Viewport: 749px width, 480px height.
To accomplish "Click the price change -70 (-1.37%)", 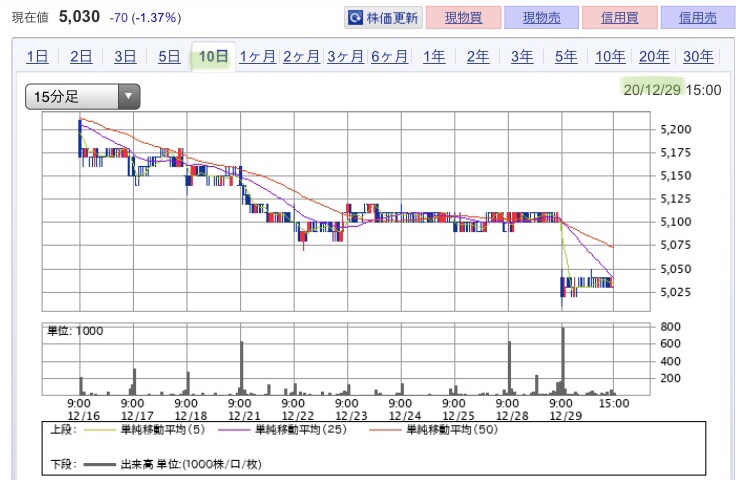I will tap(145, 18).
